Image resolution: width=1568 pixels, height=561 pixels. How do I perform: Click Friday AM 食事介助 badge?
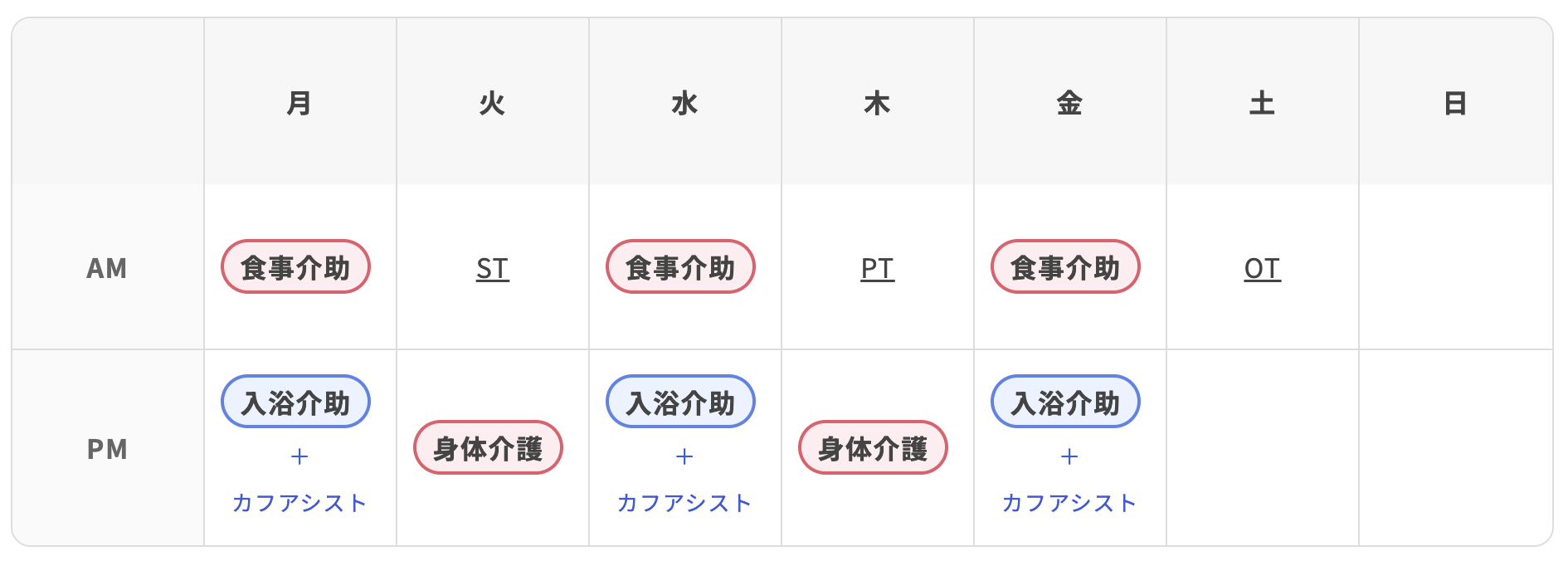(1065, 267)
